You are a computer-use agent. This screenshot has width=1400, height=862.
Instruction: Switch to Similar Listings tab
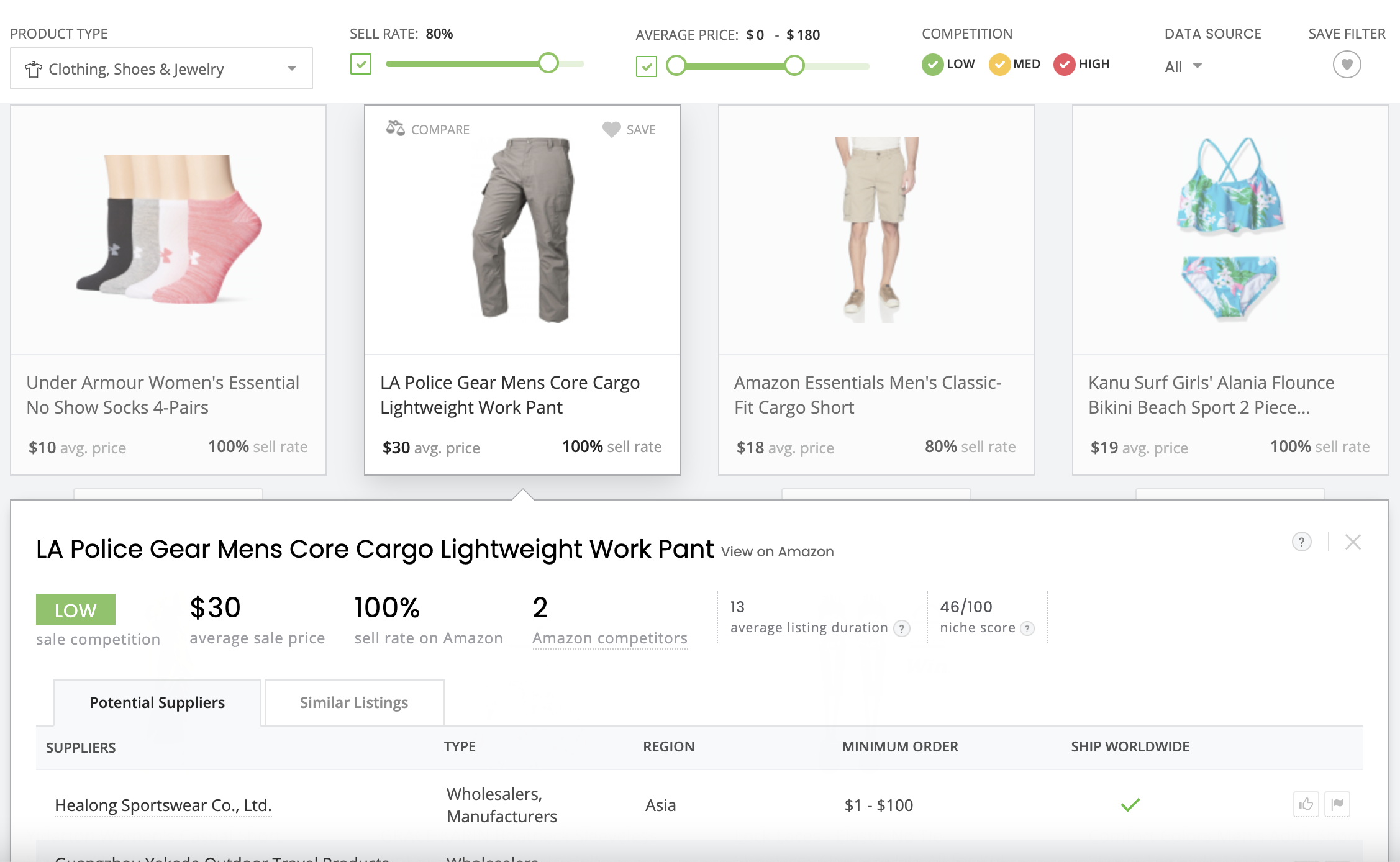pos(354,702)
